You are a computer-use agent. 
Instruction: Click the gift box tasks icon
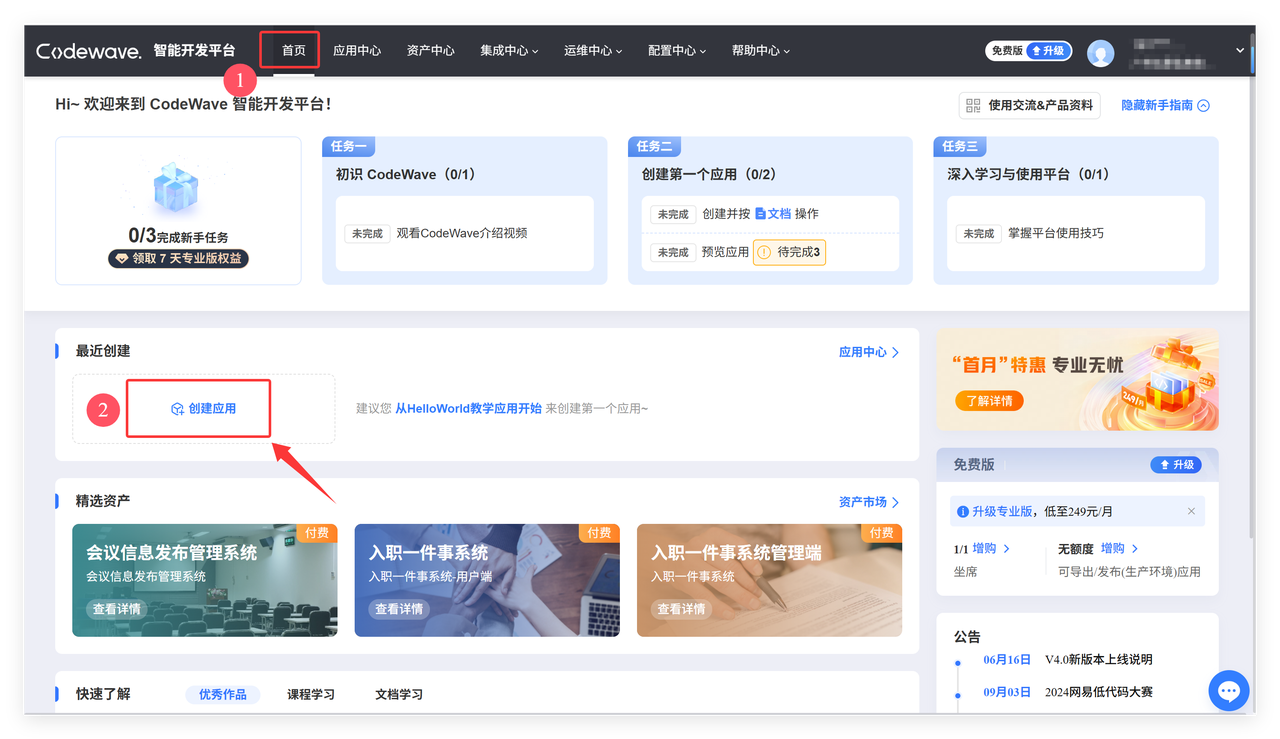click(176, 189)
